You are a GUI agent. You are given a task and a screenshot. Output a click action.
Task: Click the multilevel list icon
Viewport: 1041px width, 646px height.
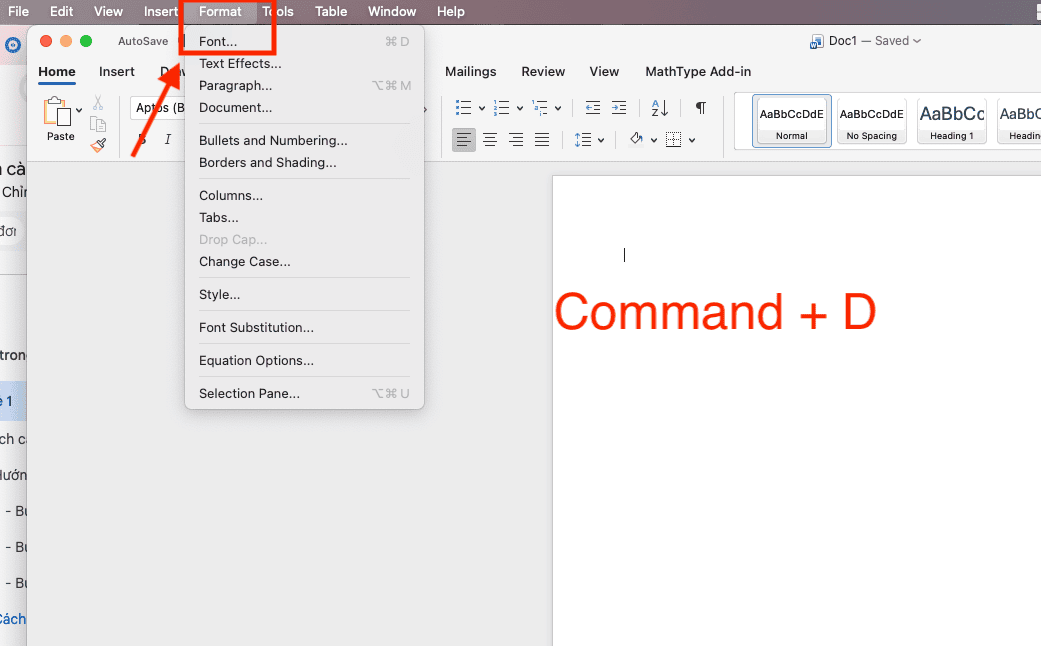coord(540,108)
